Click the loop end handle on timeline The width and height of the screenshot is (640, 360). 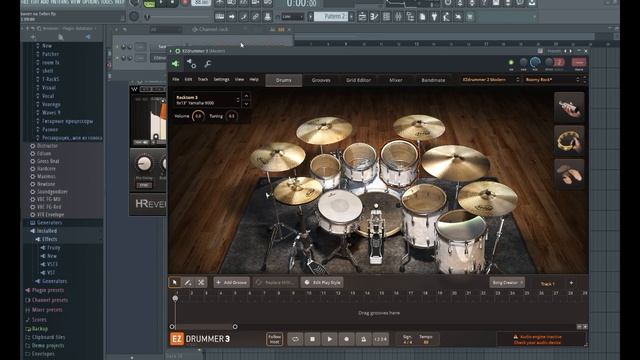pyautogui.click(x=235, y=327)
